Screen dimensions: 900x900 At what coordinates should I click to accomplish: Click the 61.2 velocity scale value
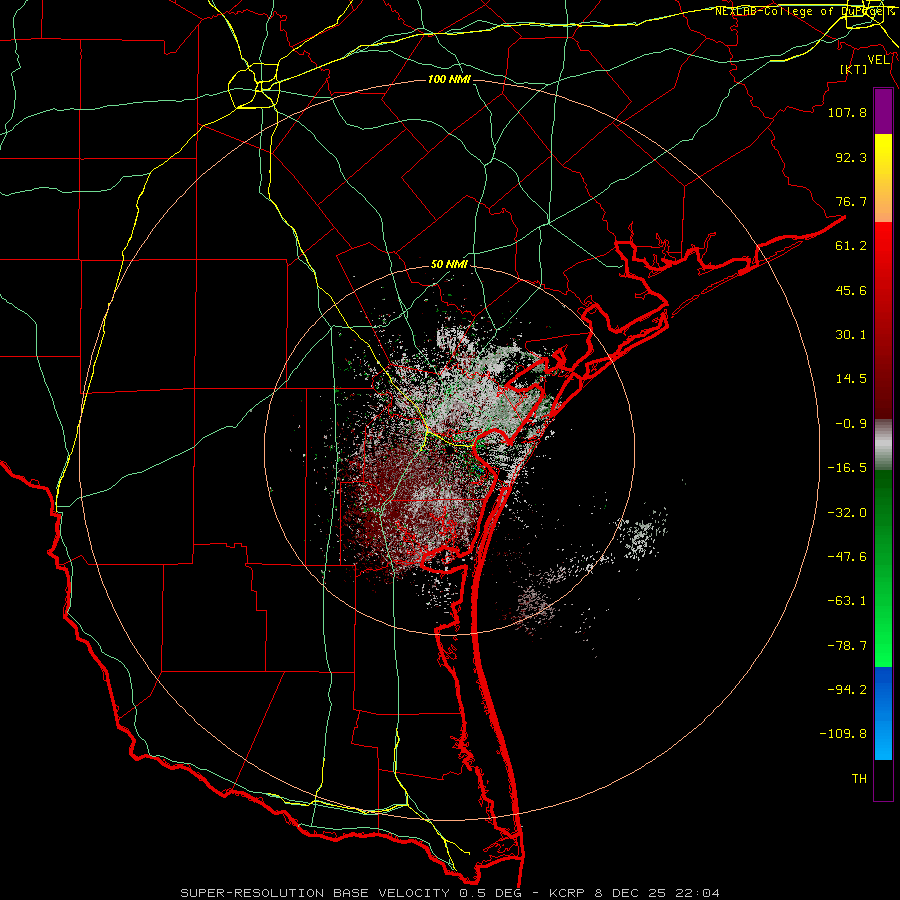coord(851,246)
